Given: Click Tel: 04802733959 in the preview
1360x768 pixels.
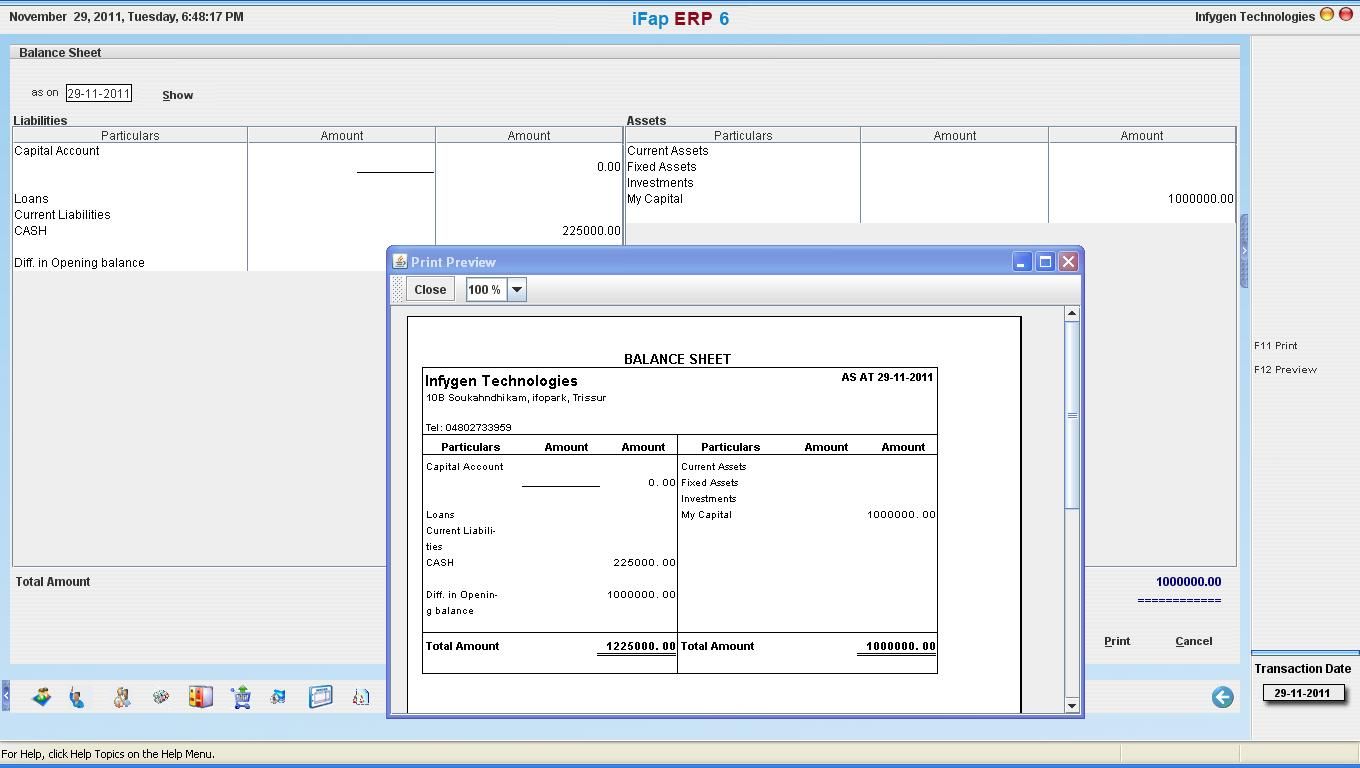Looking at the screenshot, I should [x=469, y=428].
